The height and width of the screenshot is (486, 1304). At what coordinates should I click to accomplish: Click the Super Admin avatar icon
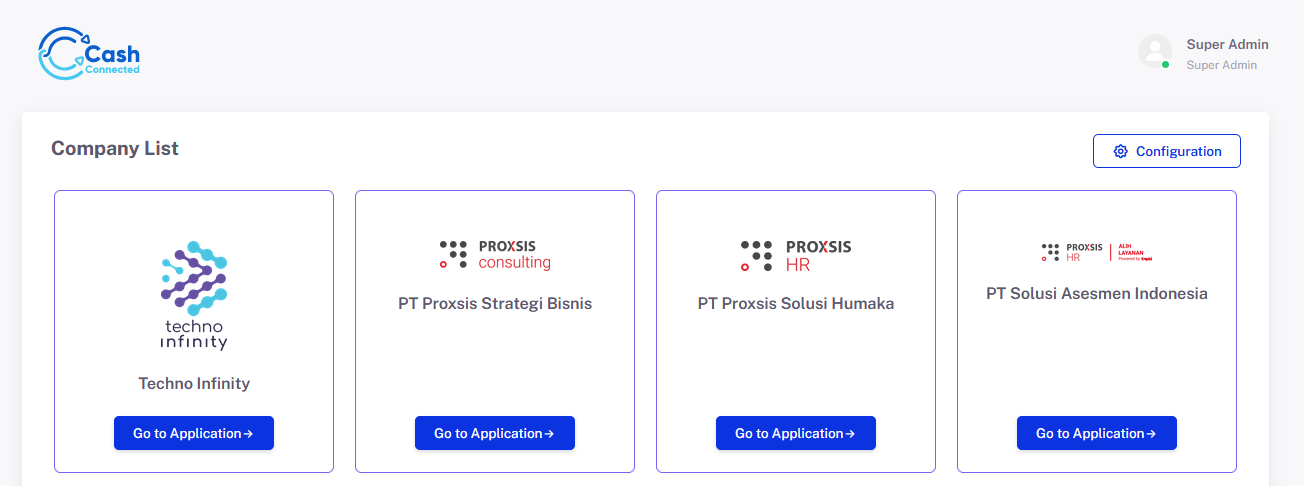click(x=1154, y=51)
